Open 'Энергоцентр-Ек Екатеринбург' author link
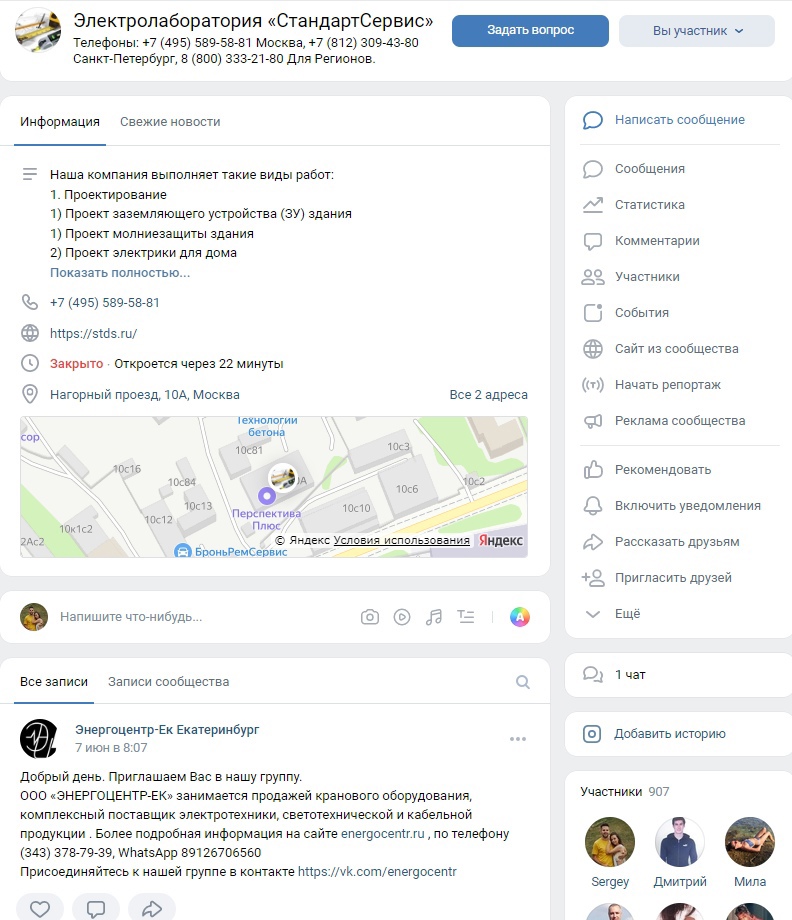Image resolution: width=792 pixels, height=920 pixels. point(167,729)
